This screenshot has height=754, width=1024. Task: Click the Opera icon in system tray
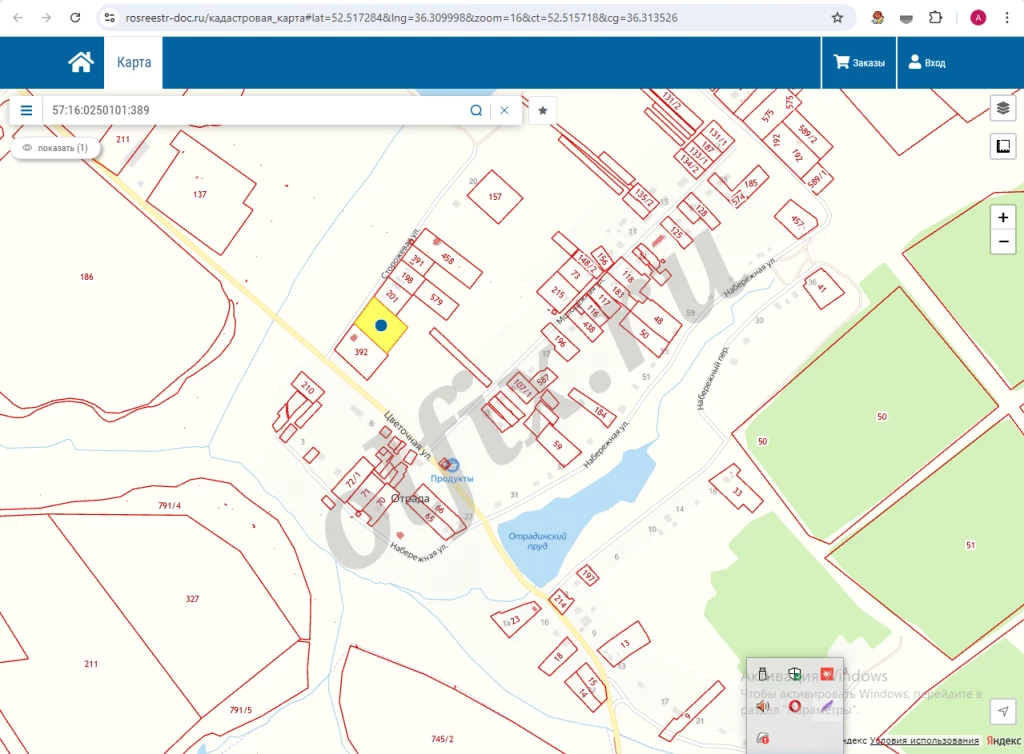[x=795, y=706]
